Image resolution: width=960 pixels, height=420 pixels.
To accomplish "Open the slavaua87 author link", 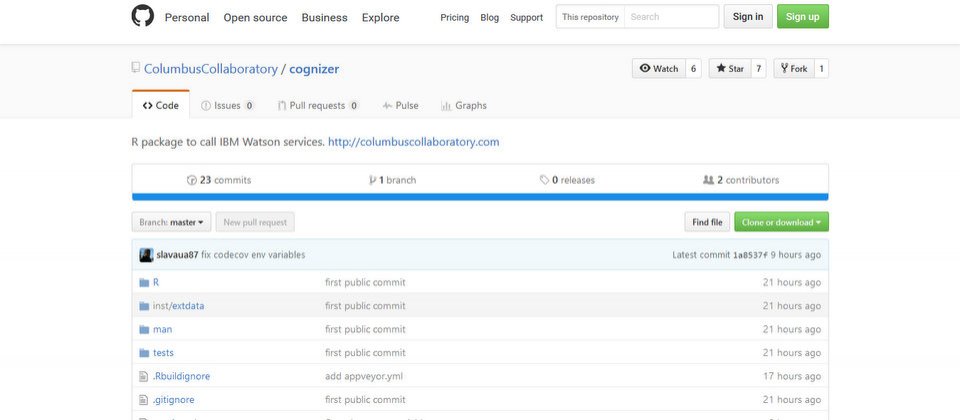I will (178, 255).
